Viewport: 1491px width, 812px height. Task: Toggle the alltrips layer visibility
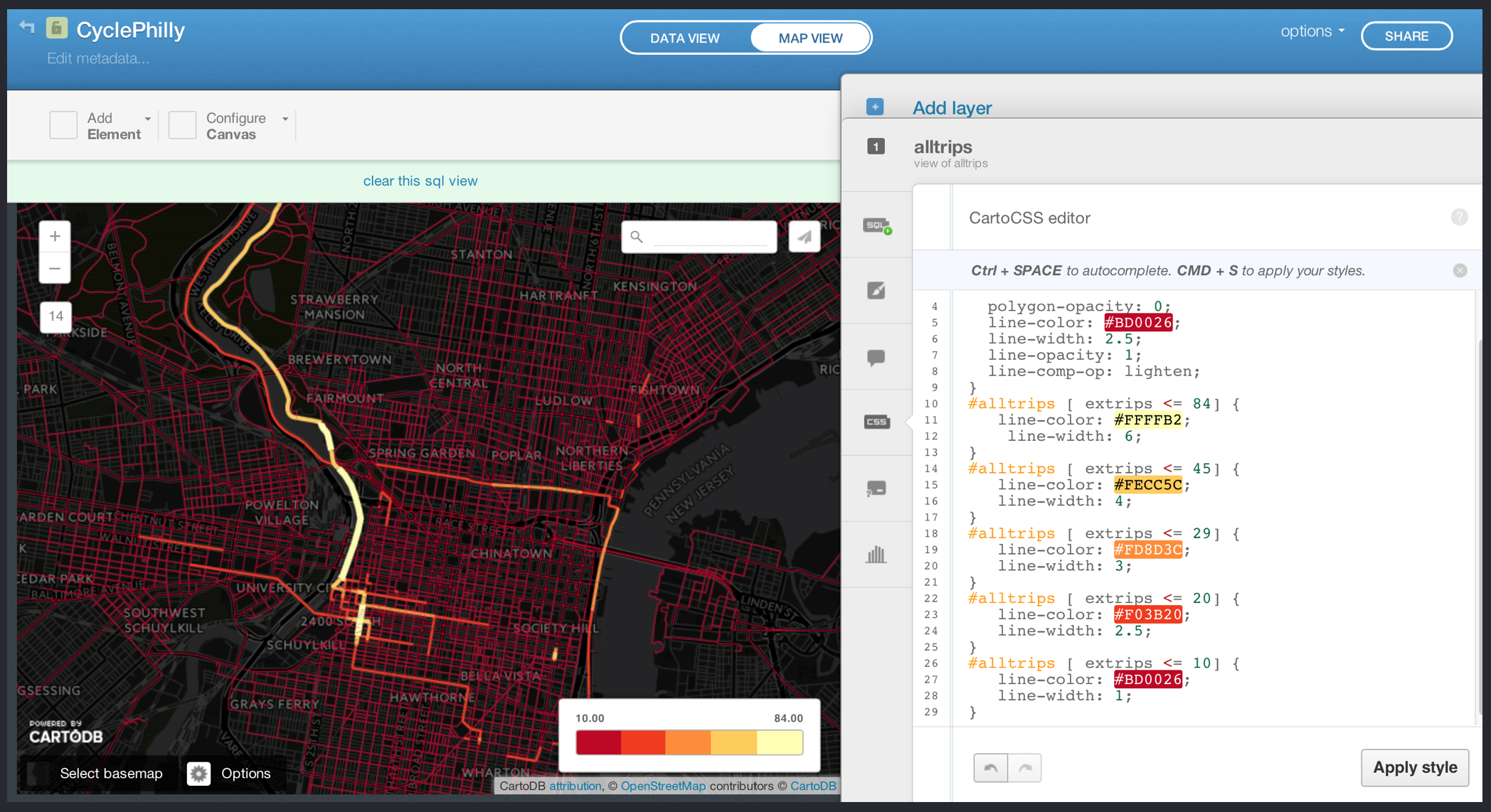(878, 151)
